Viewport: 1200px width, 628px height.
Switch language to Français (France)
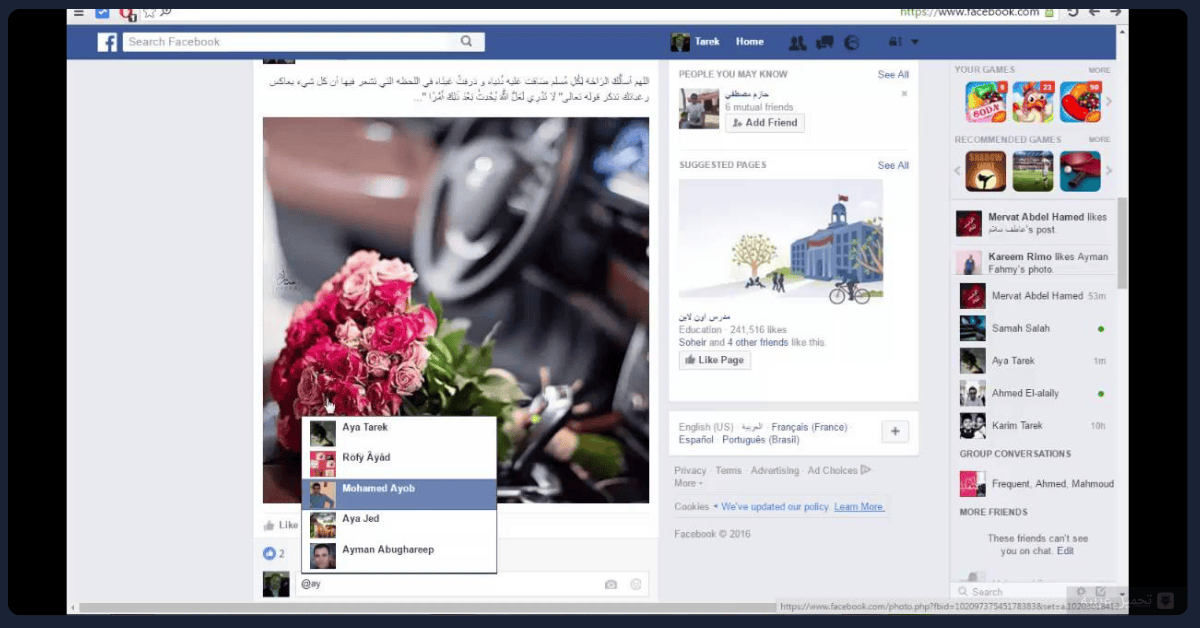point(809,427)
